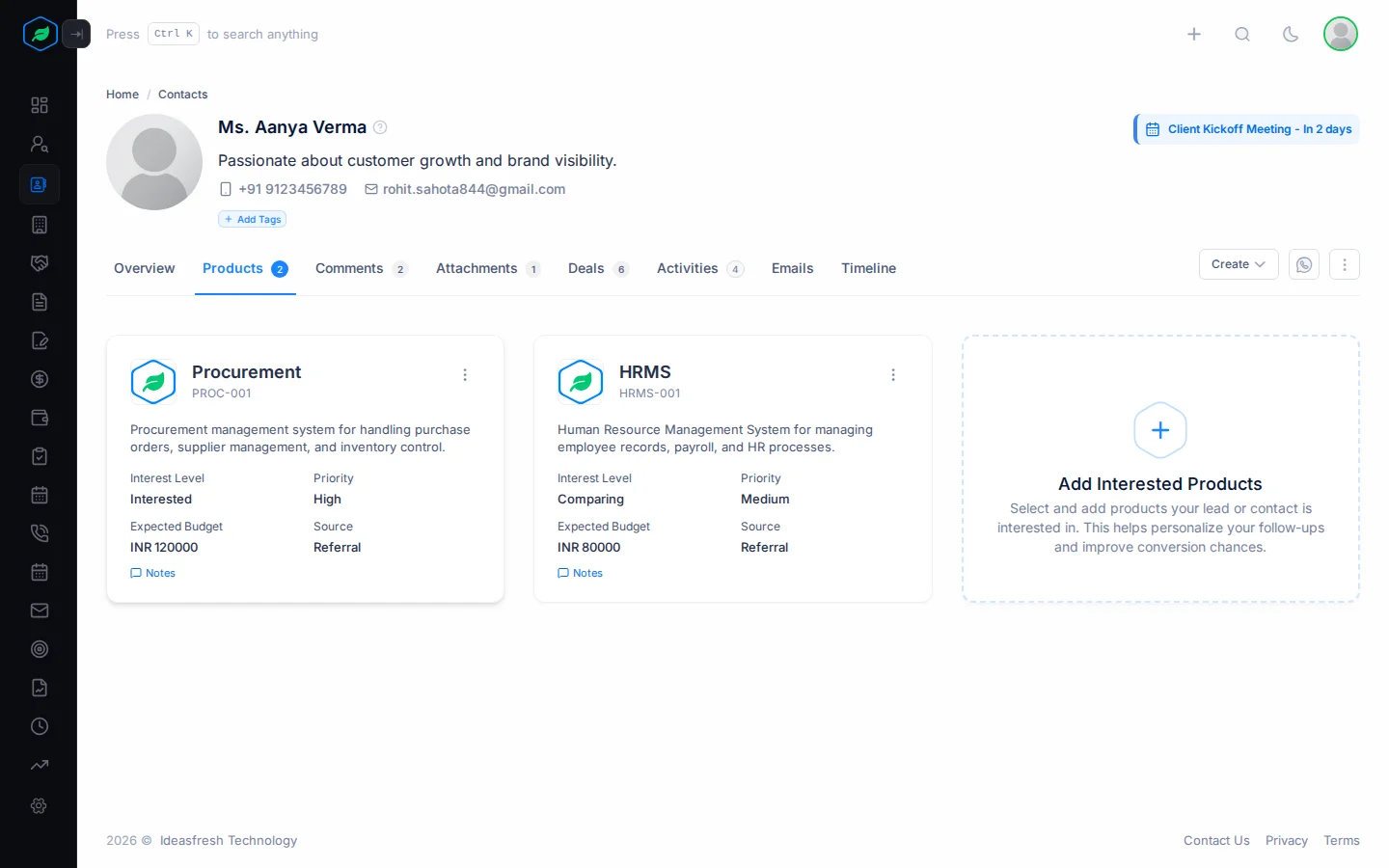Switch to the Activities tab
This screenshot has width=1389, height=868.
[700, 268]
